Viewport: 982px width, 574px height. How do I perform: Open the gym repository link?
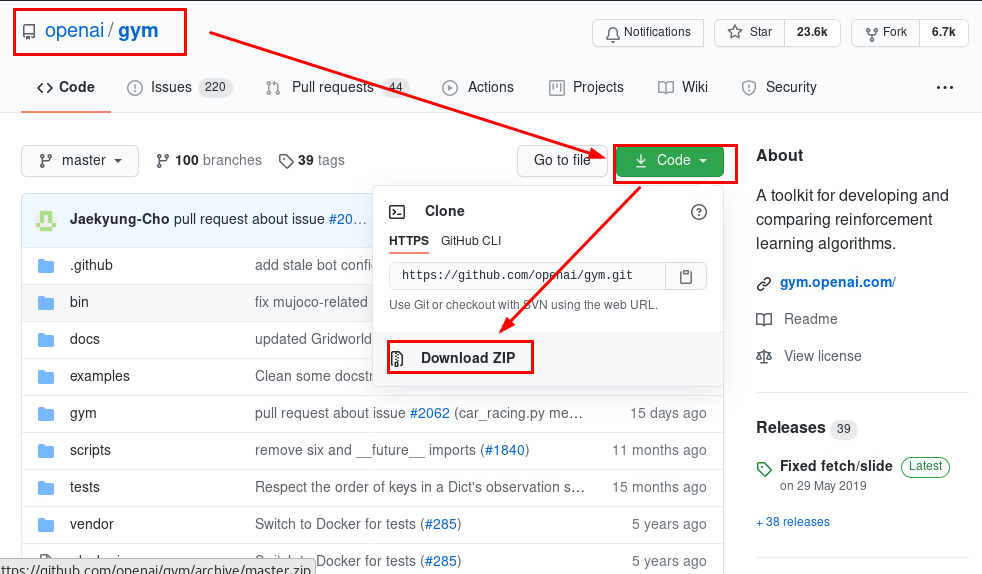coord(138,31)
